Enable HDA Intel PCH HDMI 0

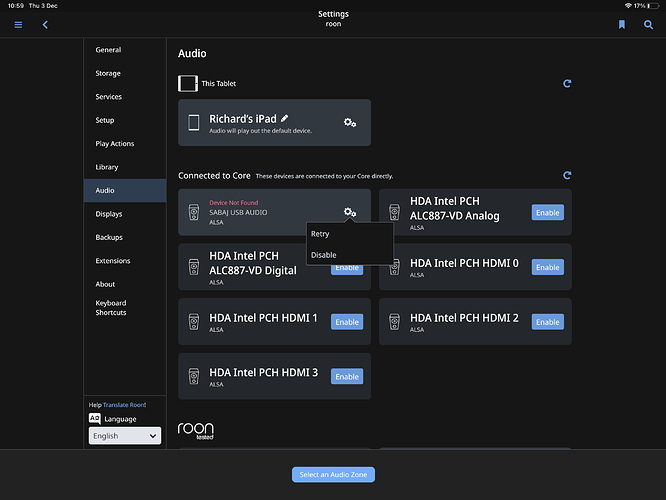(547, 267)
